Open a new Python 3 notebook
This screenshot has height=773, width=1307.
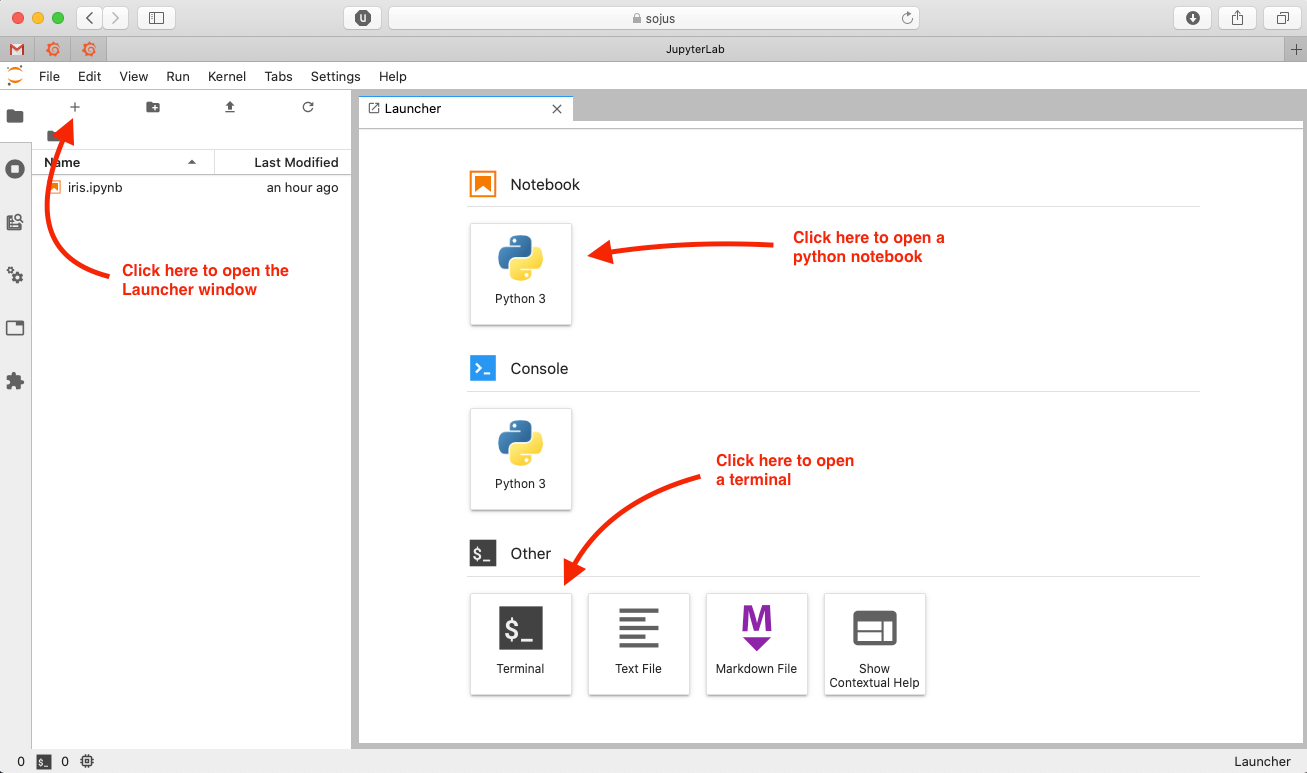point(520,274)
